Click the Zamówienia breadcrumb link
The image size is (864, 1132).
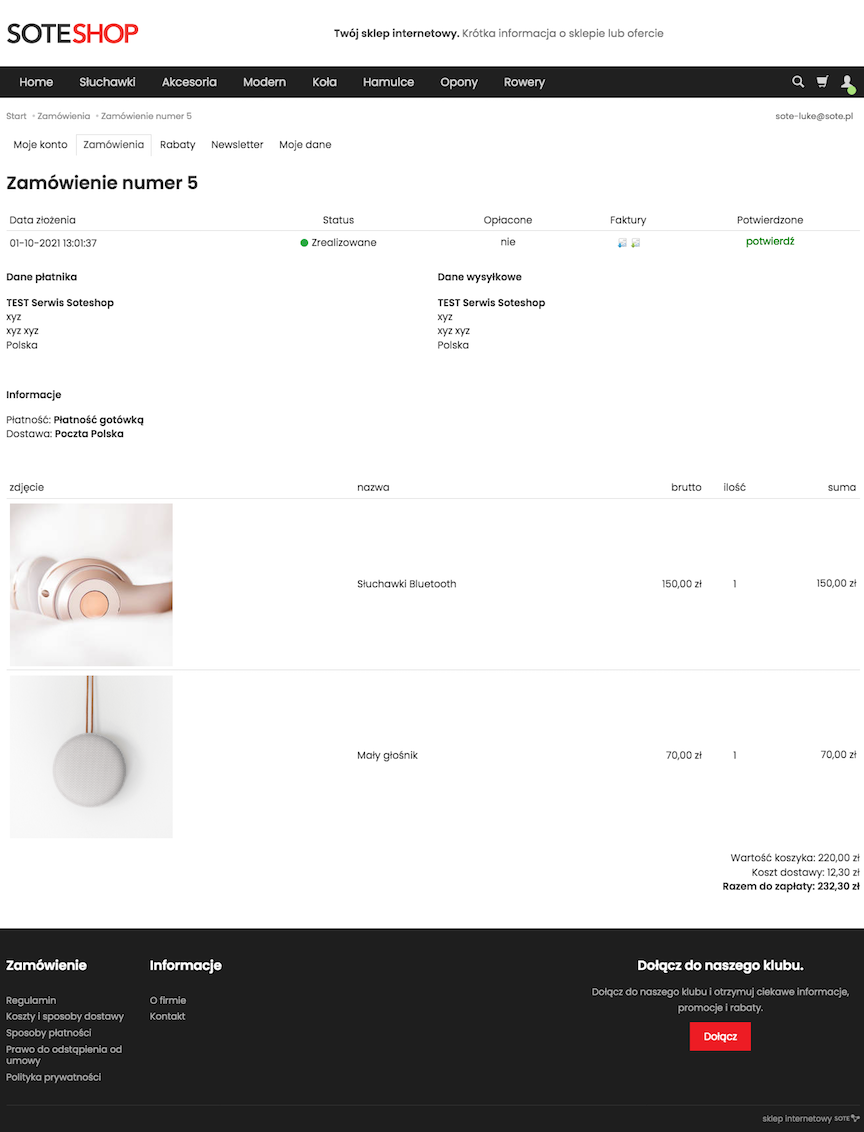coord(62,115)
